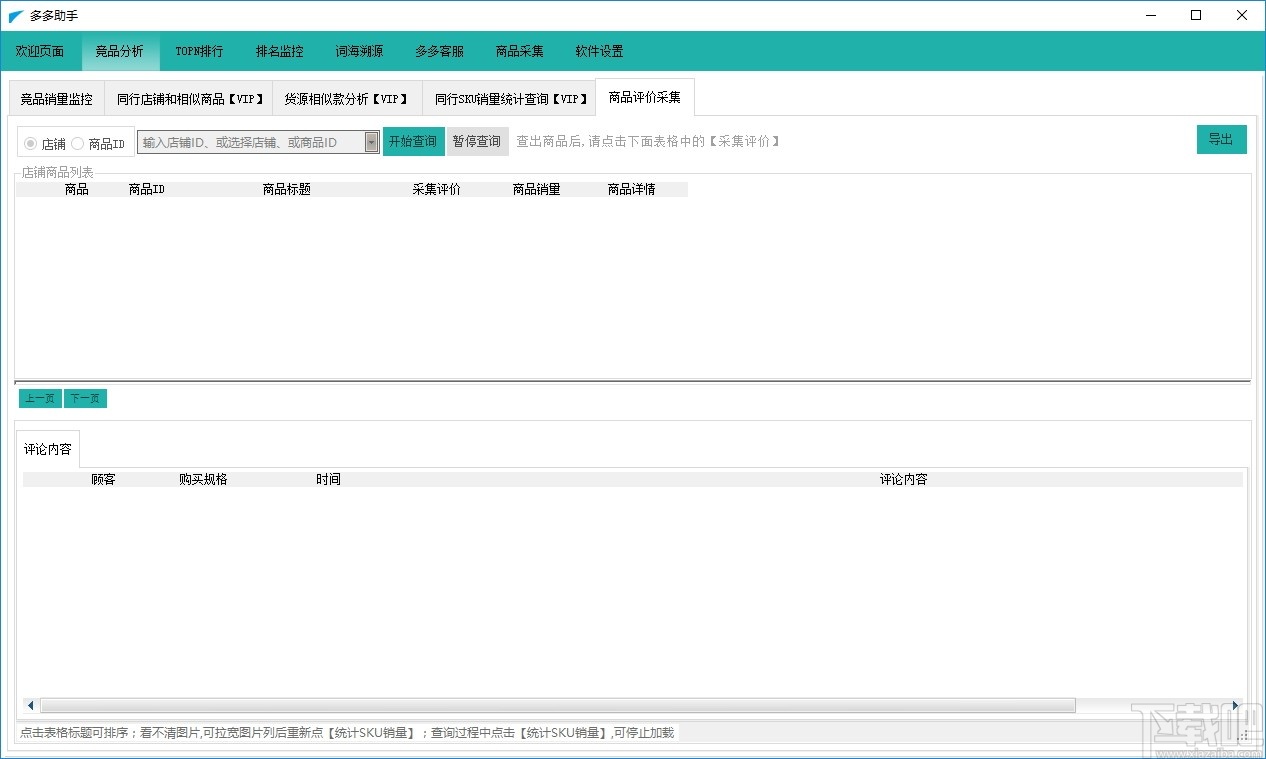The height and width of the screenshot is (759, 1266).
Task: Click the shop ID input field
Action: tap(250, 142)
